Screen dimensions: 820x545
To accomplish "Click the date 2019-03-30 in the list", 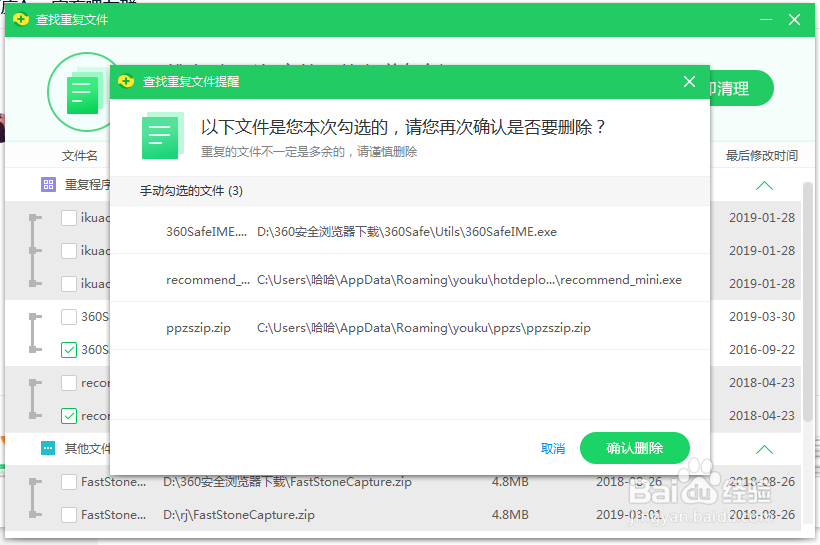I will coord(762,316).
